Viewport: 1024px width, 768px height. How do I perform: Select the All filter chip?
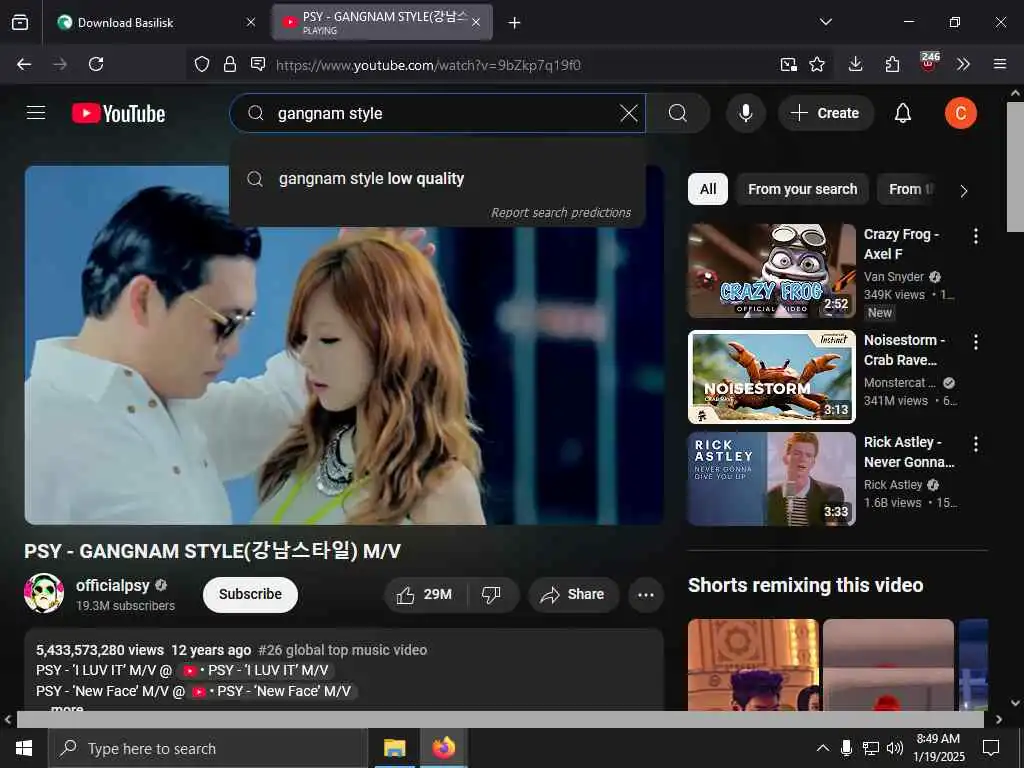707,189
